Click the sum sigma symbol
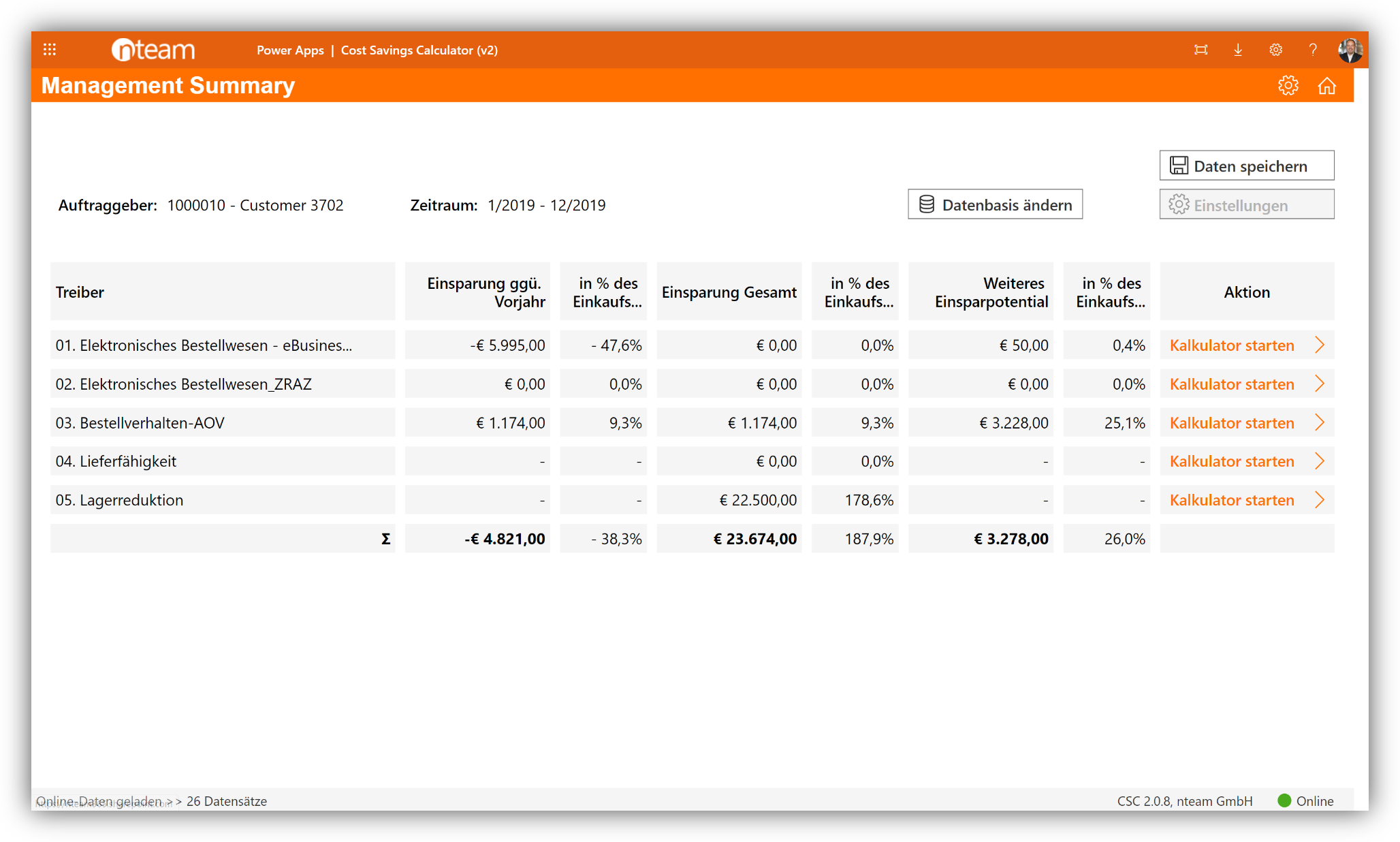The width and height of the screenshot is (1400, 842). coord(385,539)
